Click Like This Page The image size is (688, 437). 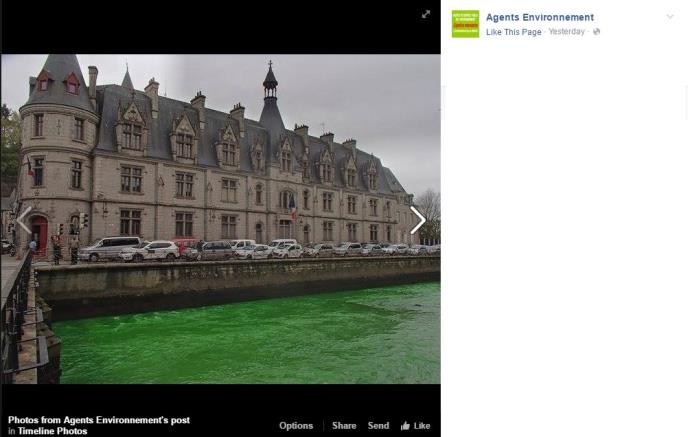pyautogui.click(x=513, y=32)
